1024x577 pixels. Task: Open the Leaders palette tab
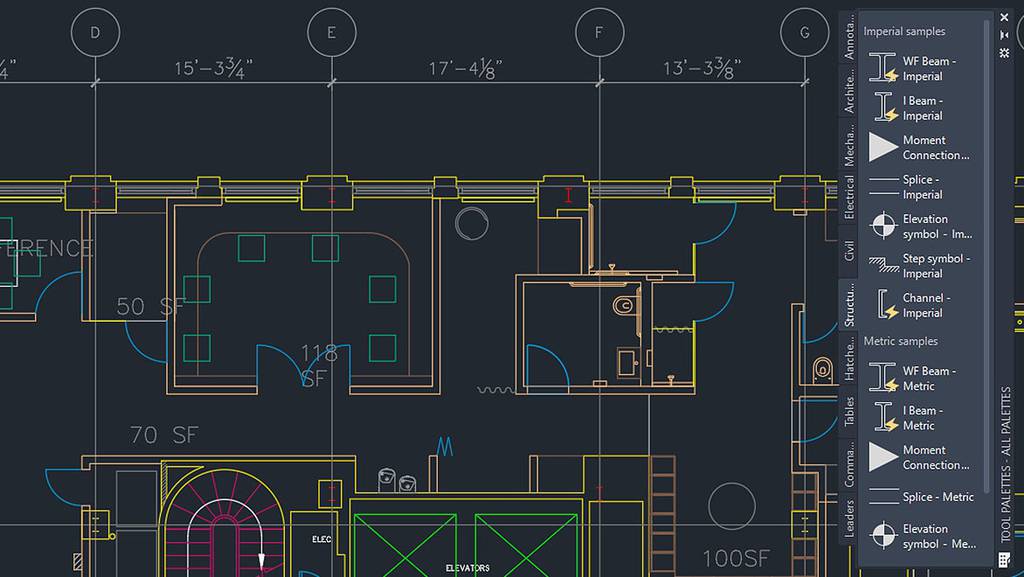point(849,518)
